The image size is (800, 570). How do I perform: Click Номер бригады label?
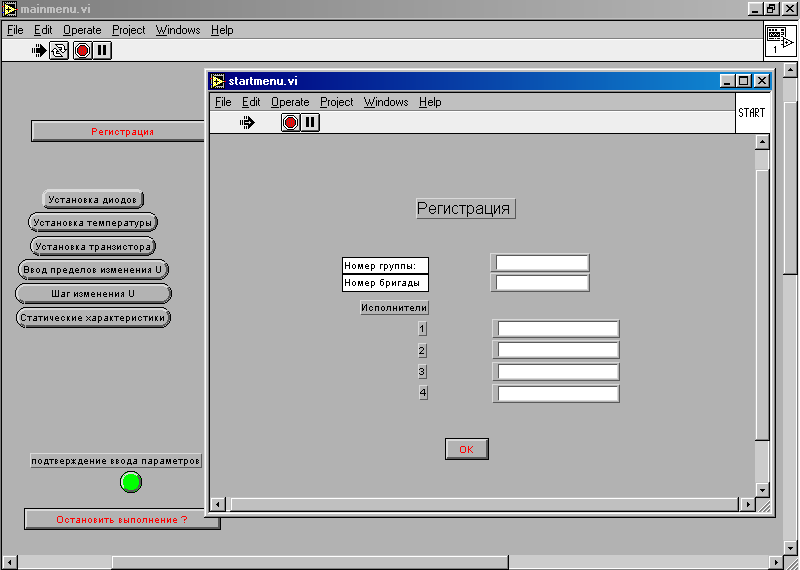(385, 283)
